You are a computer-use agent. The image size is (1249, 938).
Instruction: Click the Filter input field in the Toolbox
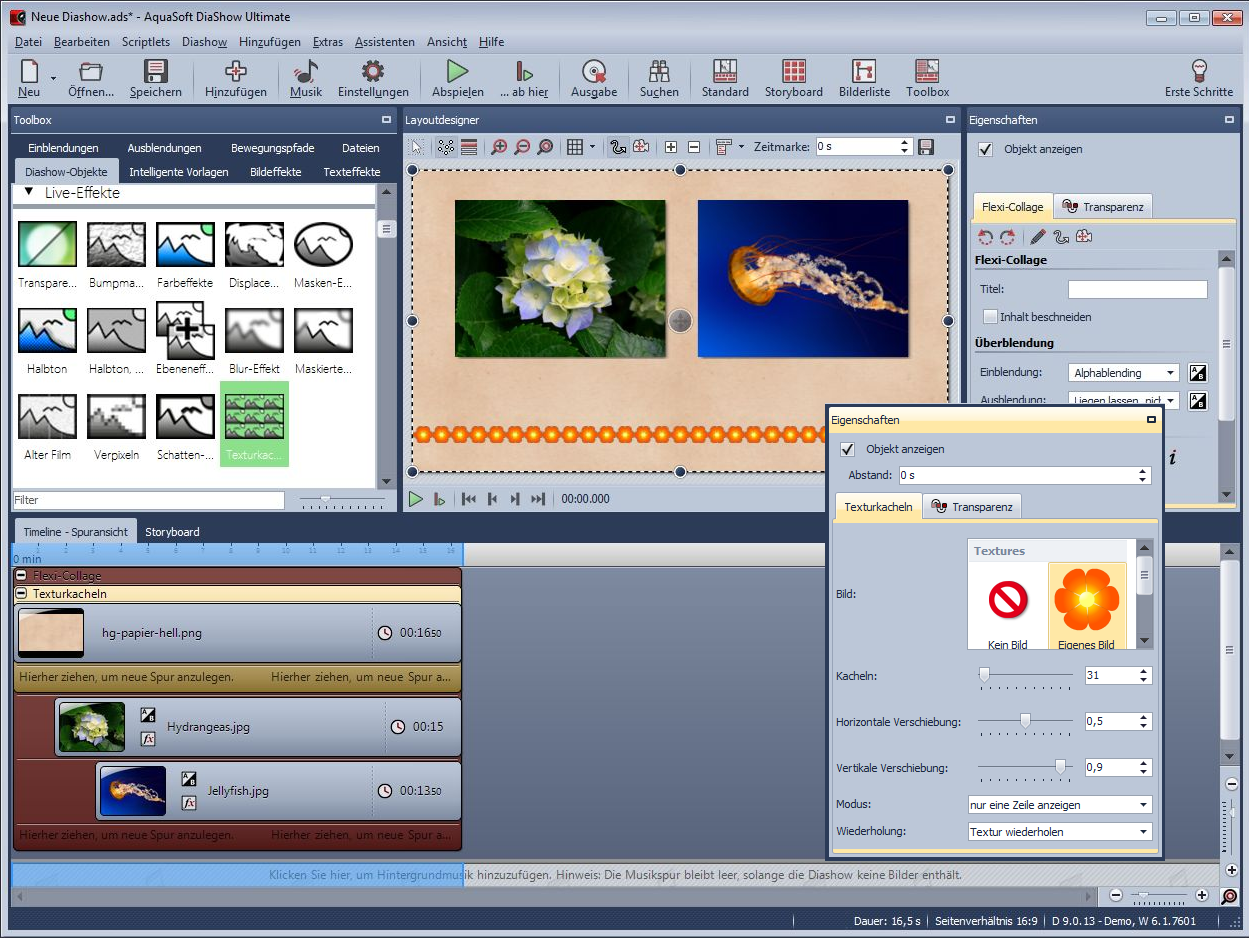click(x=148, y=500)
